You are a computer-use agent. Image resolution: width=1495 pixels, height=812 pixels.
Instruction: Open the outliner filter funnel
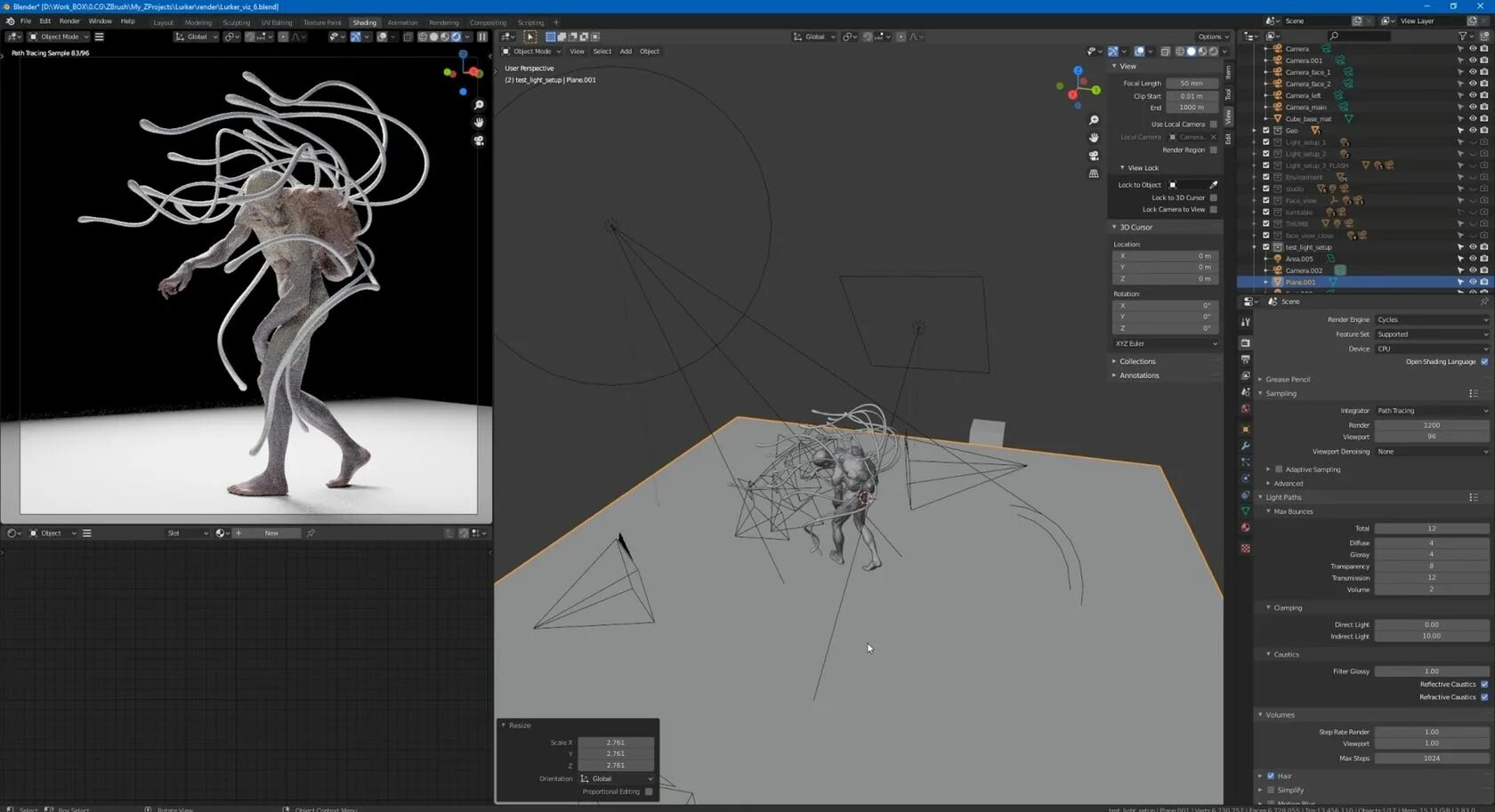[x=1462, y=36]
